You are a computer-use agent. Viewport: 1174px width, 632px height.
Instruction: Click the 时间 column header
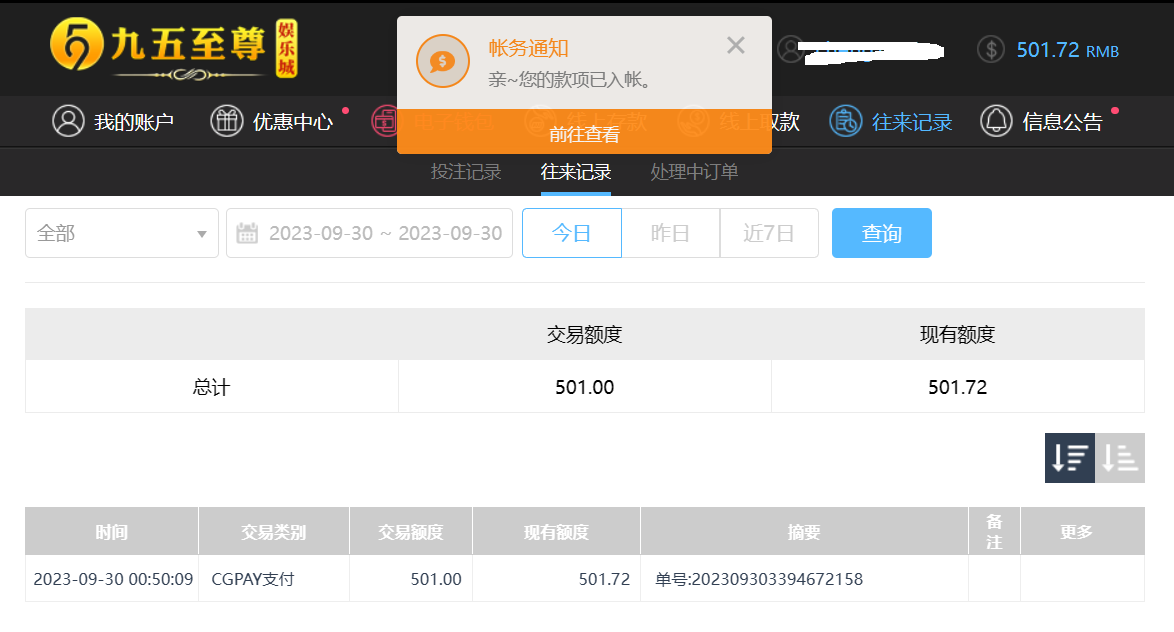coord(112,532)
